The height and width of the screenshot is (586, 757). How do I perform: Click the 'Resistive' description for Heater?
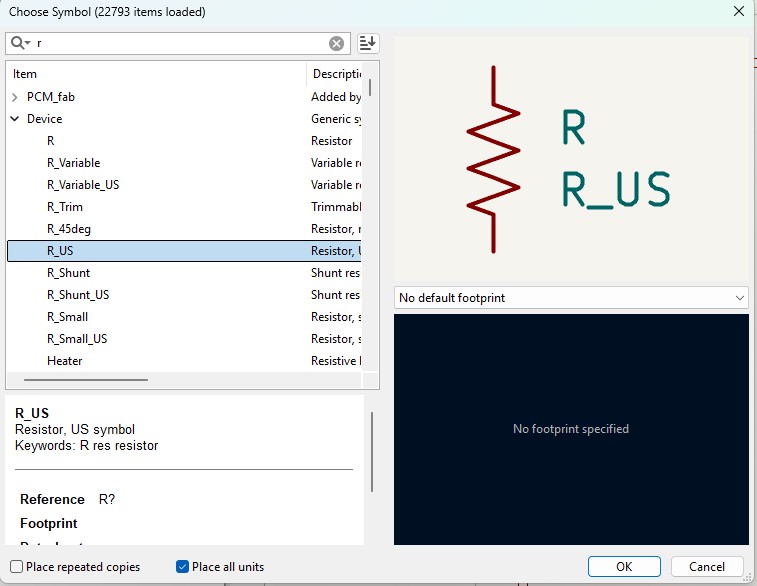pos(336,361)
